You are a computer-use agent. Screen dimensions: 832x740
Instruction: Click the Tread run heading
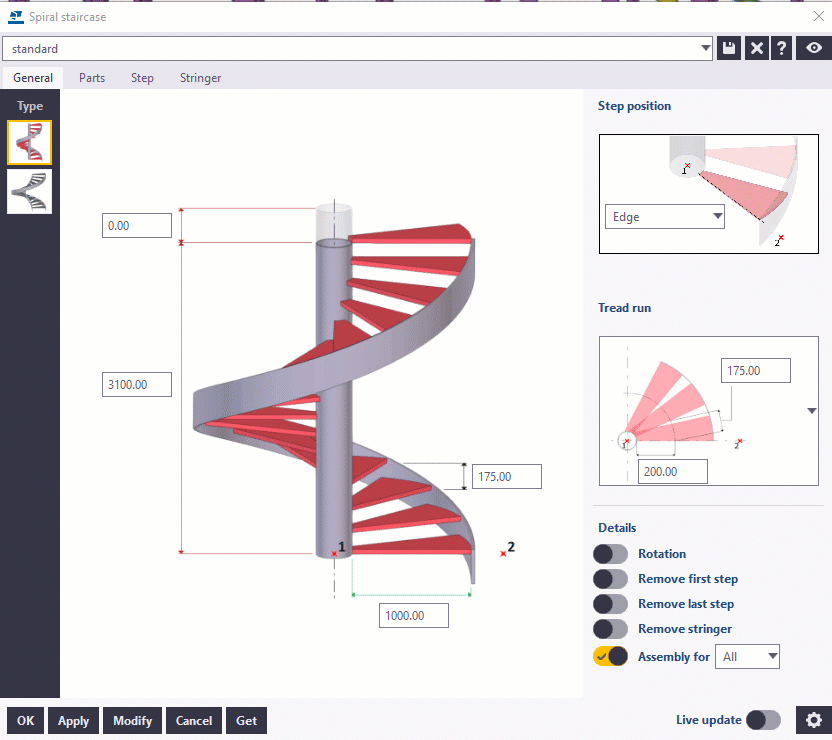624,308
